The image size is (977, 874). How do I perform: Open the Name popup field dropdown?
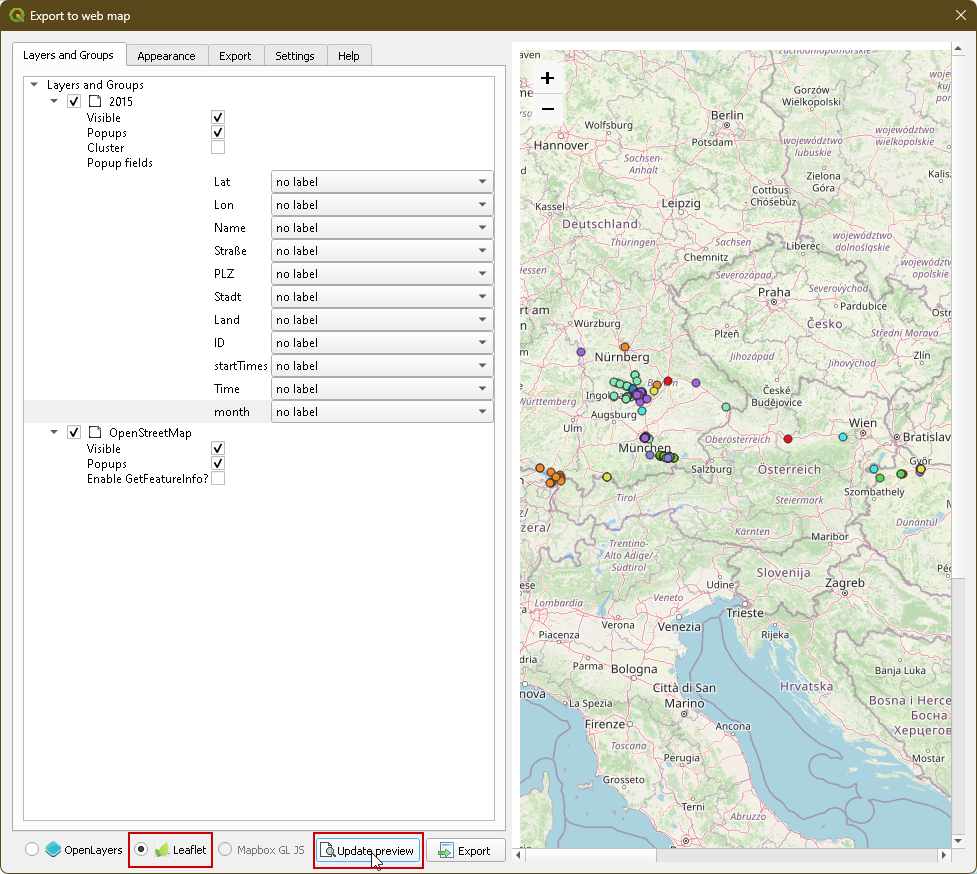click(x=382, y=228)
